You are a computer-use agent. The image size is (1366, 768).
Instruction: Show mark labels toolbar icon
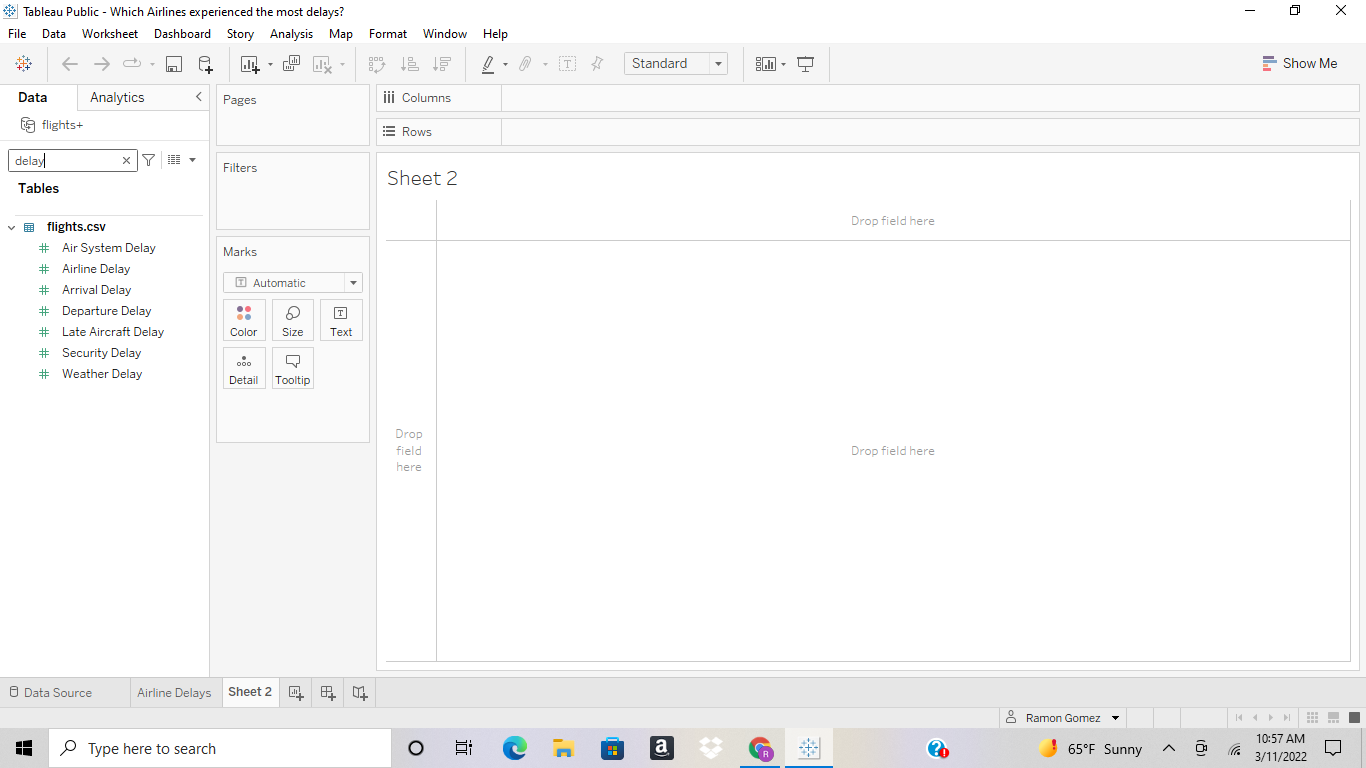567,64
